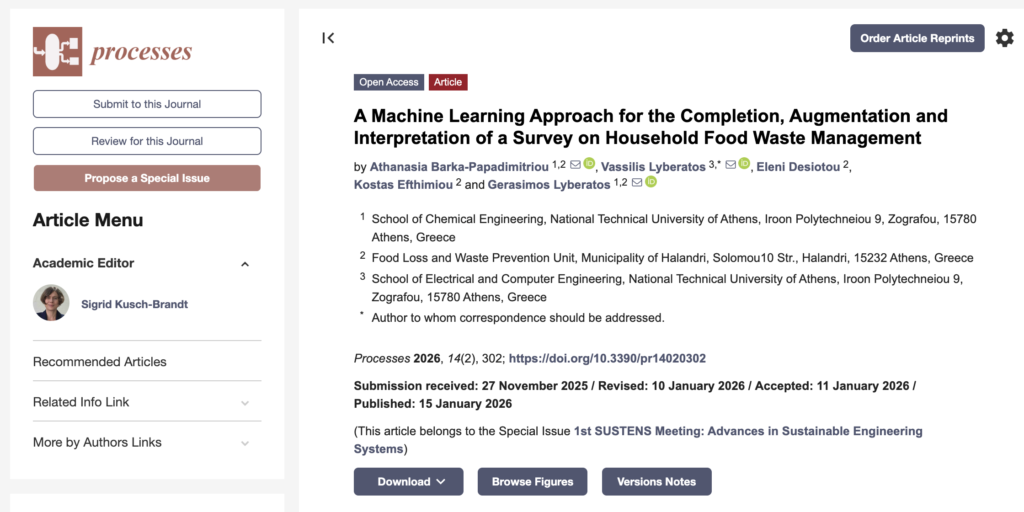
Task: Expand More by Authors Links section
Action: (245, 443)
